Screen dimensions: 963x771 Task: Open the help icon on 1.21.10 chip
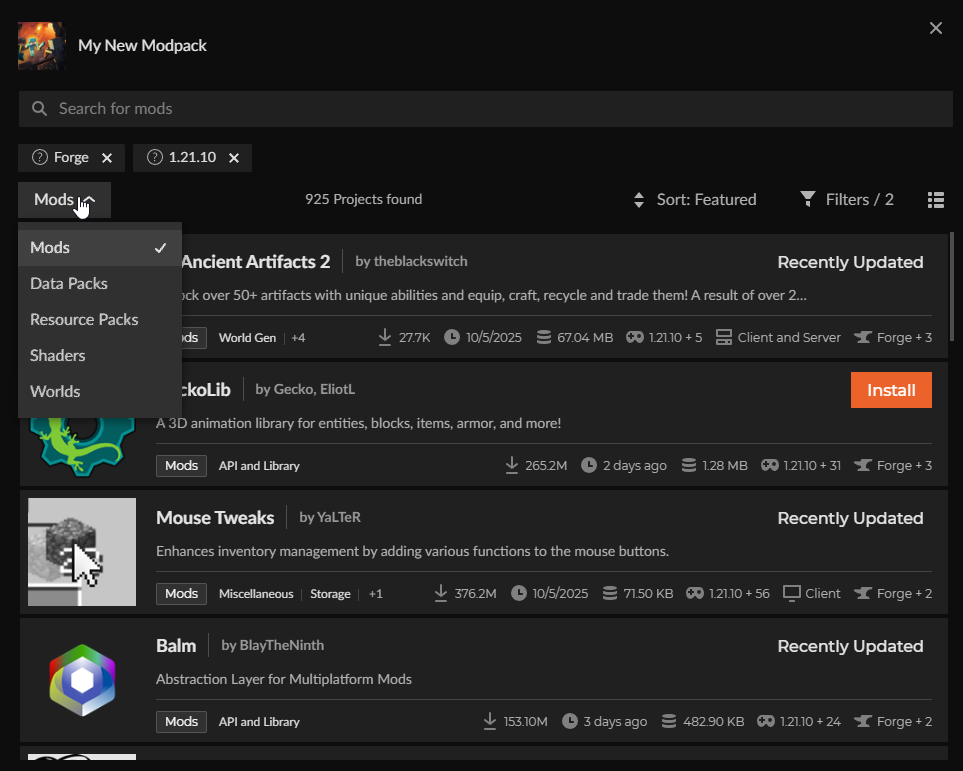[x=155, y=157]
